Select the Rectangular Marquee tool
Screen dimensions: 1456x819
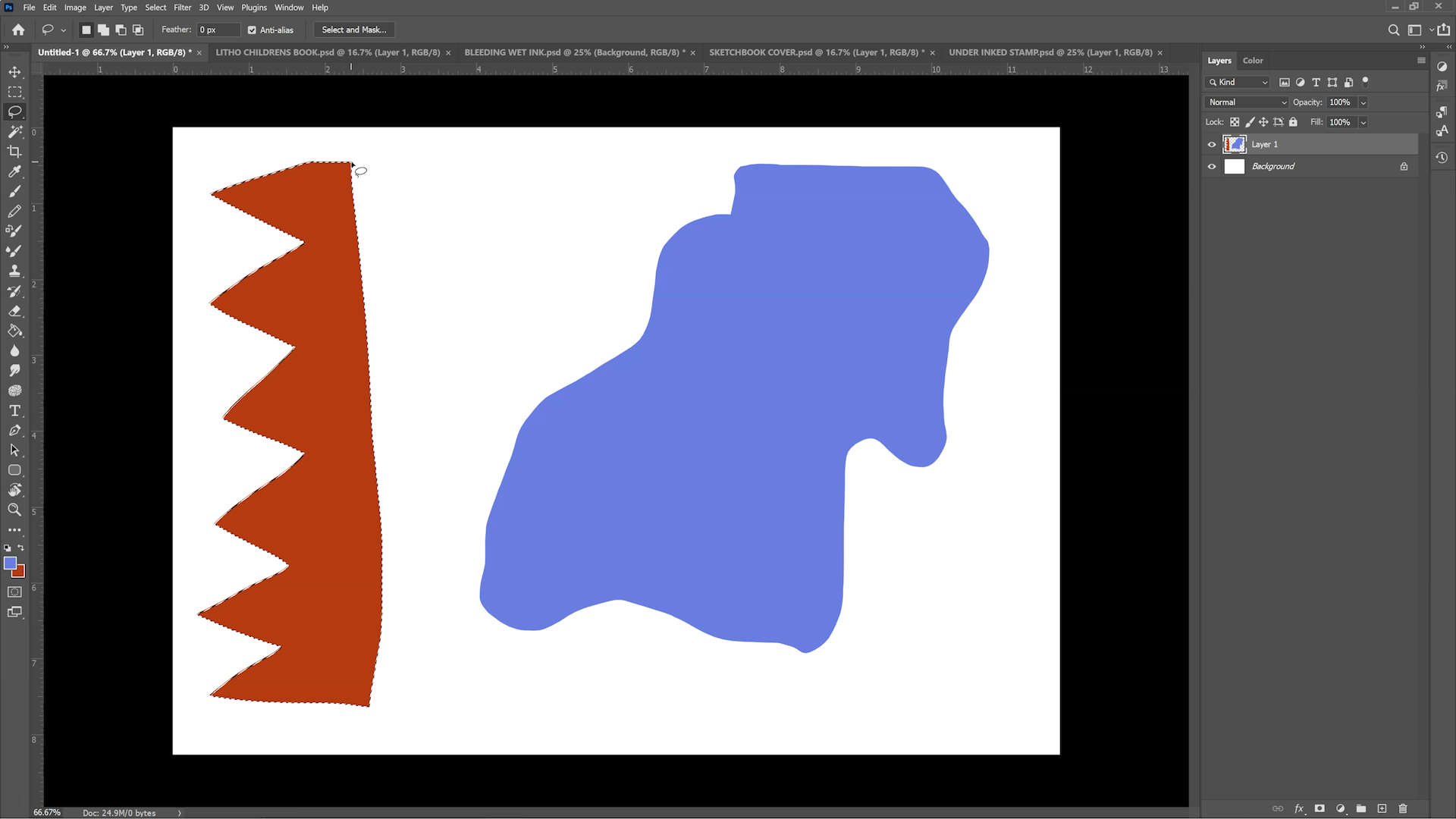tap(14, 92)
